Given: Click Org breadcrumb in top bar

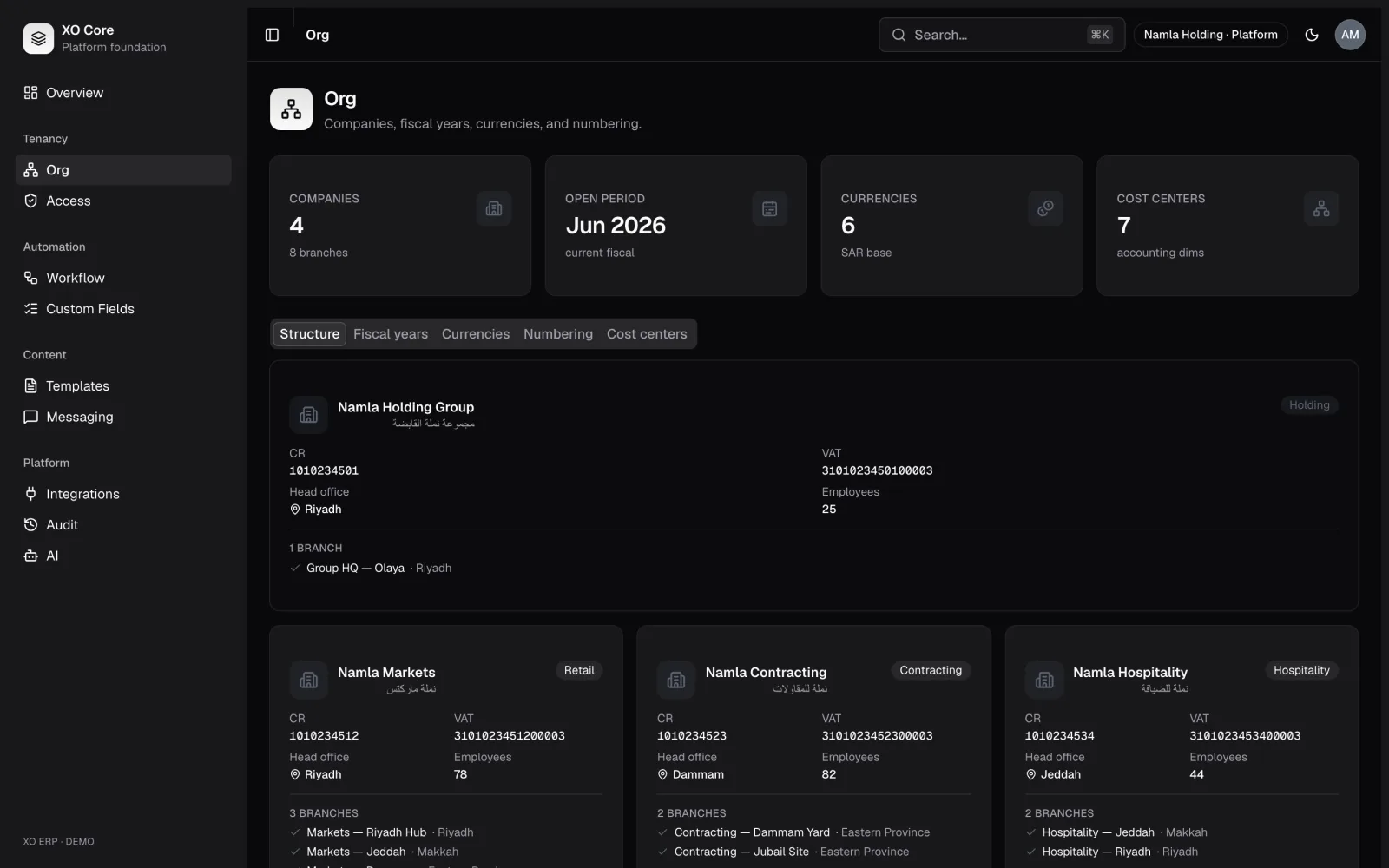Looking at the screenshot, I should click(x=317, y=35).
